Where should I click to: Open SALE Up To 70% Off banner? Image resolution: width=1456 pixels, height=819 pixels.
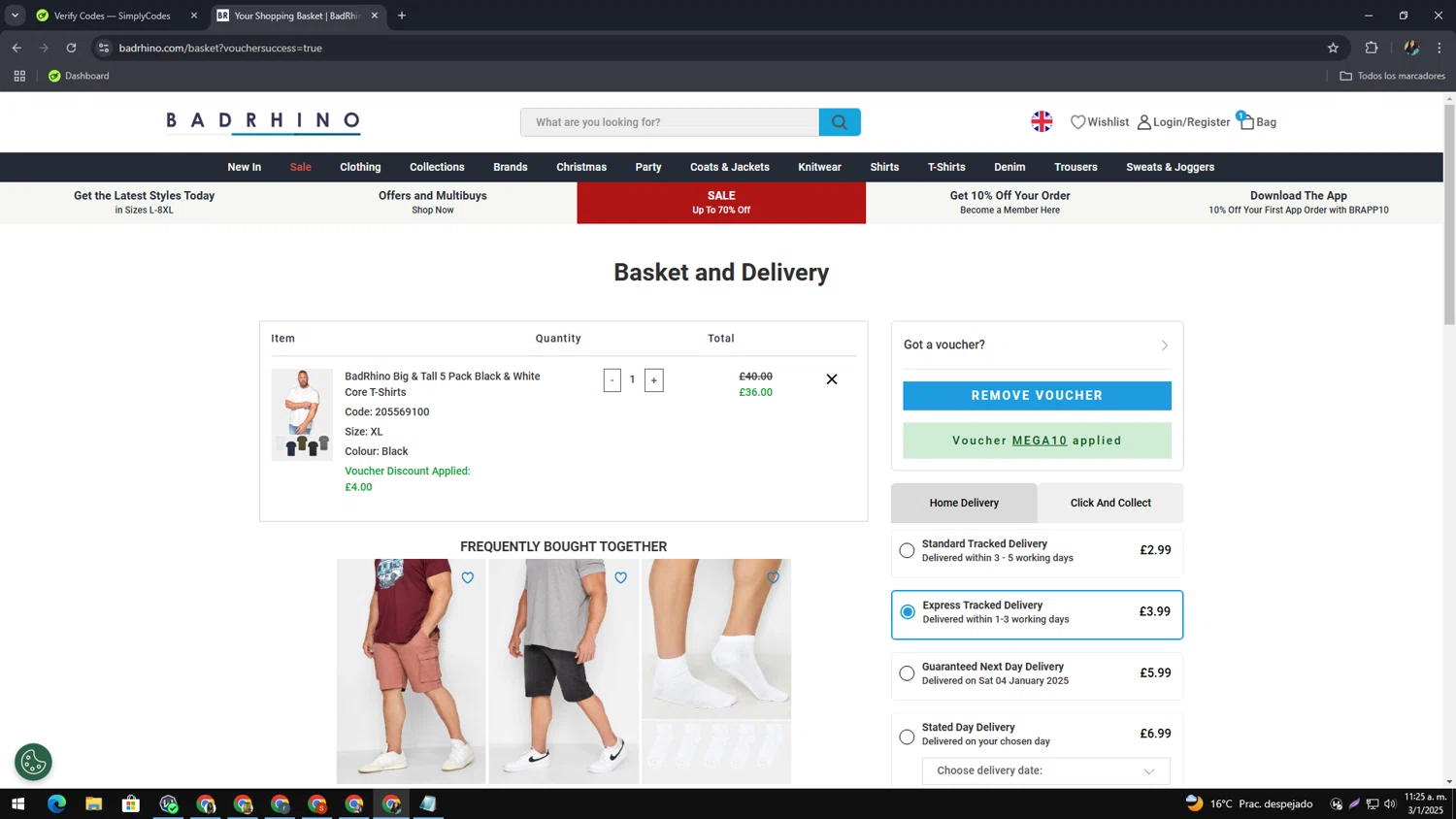point(721,203)
